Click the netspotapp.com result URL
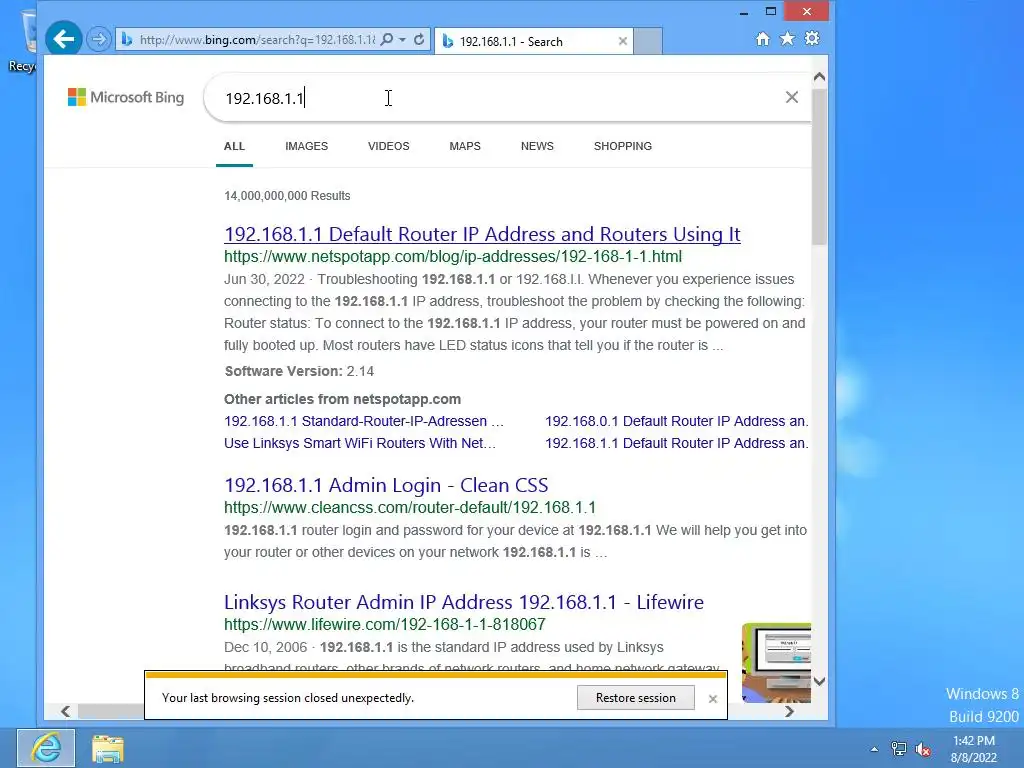 [453, 257]
